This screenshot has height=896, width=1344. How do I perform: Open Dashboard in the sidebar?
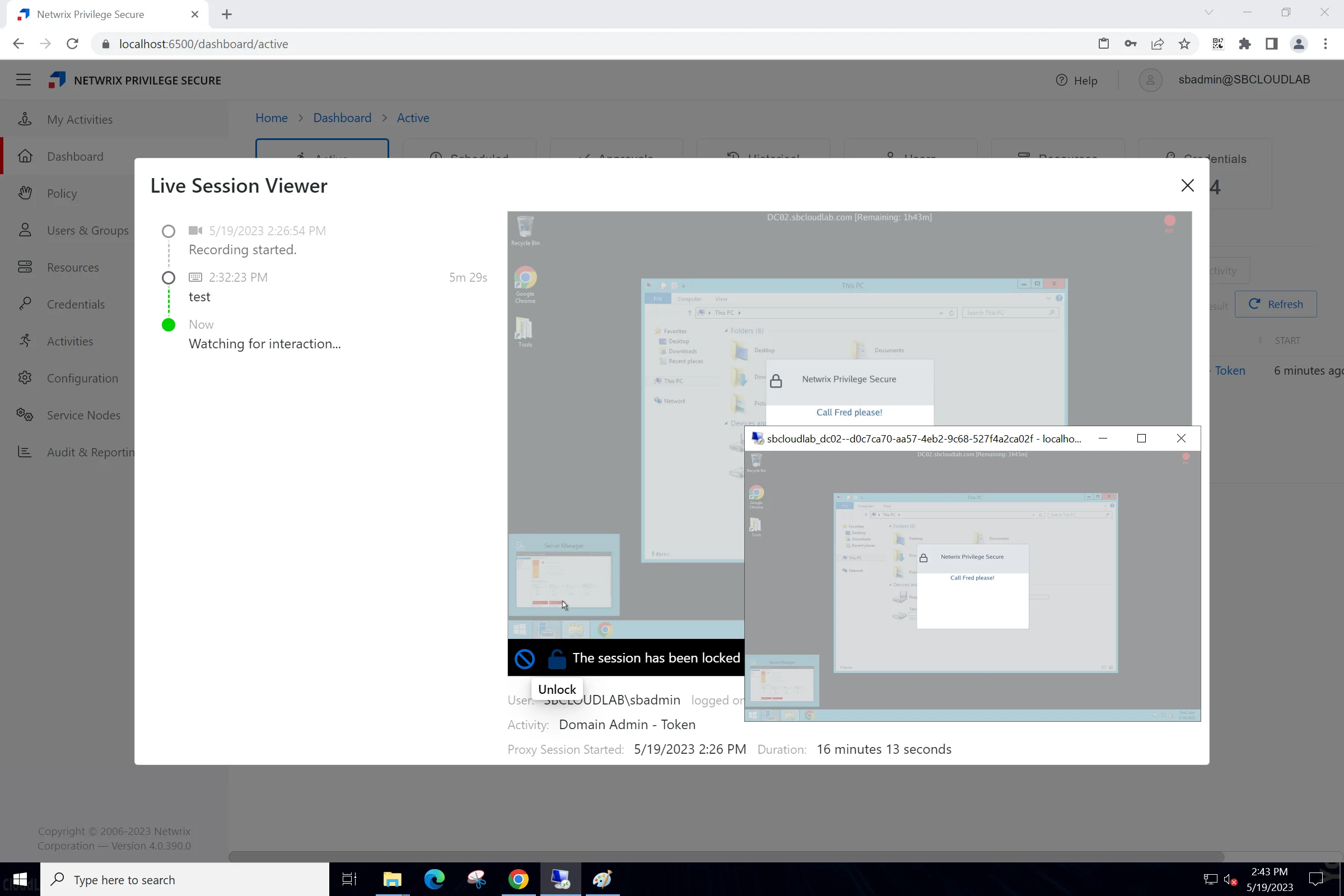click(75, 157)
